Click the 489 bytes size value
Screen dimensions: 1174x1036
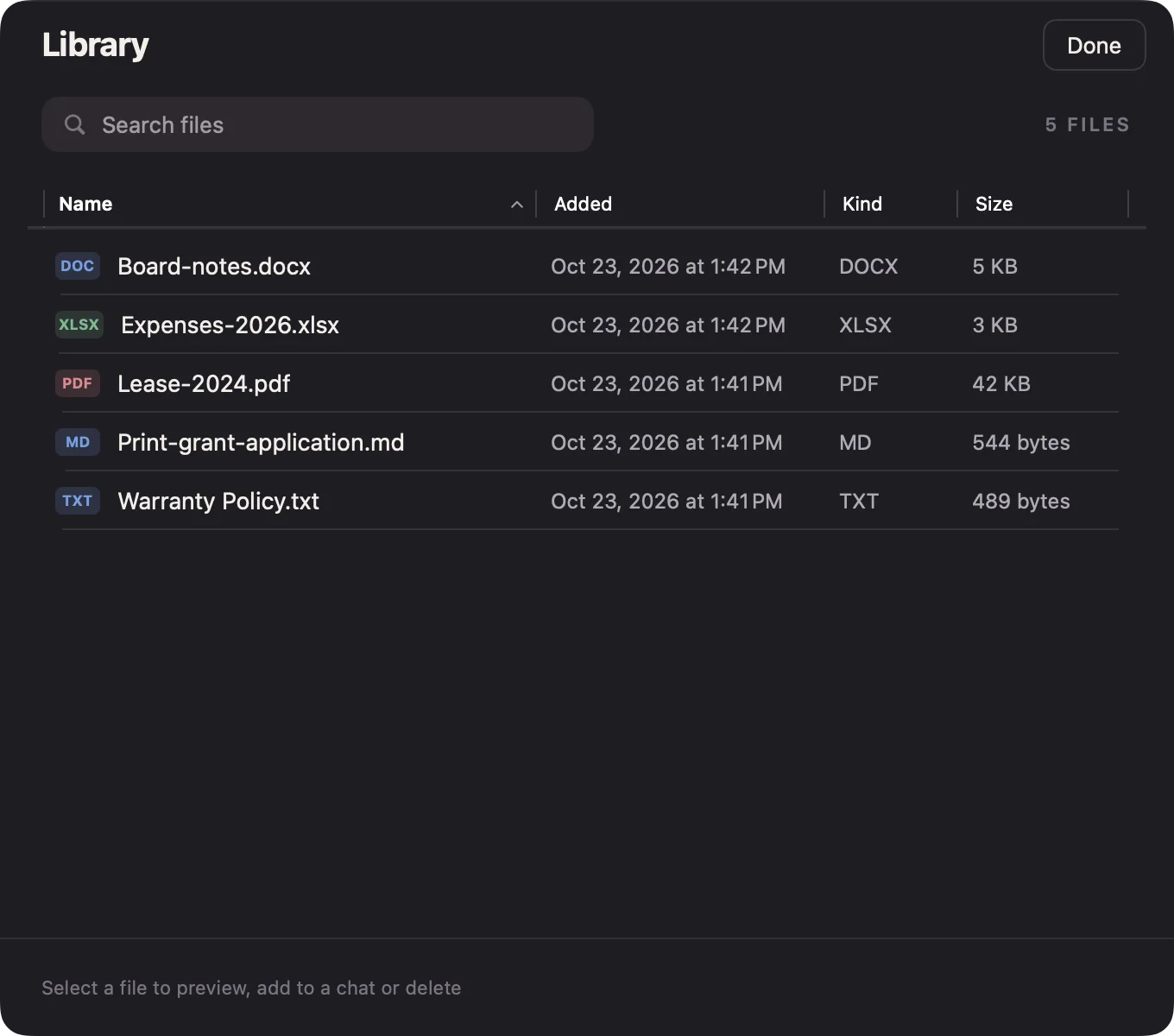tap(1021, 501)
